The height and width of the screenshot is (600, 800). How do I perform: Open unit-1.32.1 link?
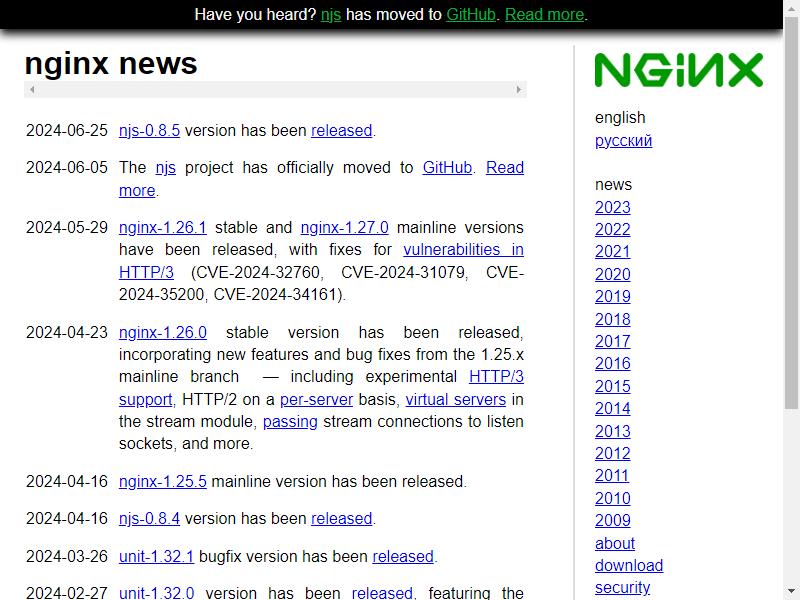156,556
